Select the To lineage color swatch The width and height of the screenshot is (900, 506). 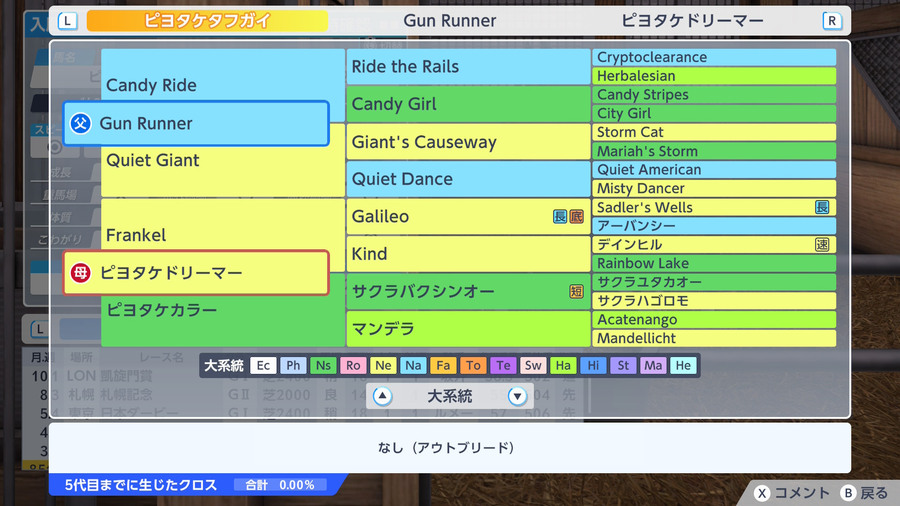click(x=473, y=365)
